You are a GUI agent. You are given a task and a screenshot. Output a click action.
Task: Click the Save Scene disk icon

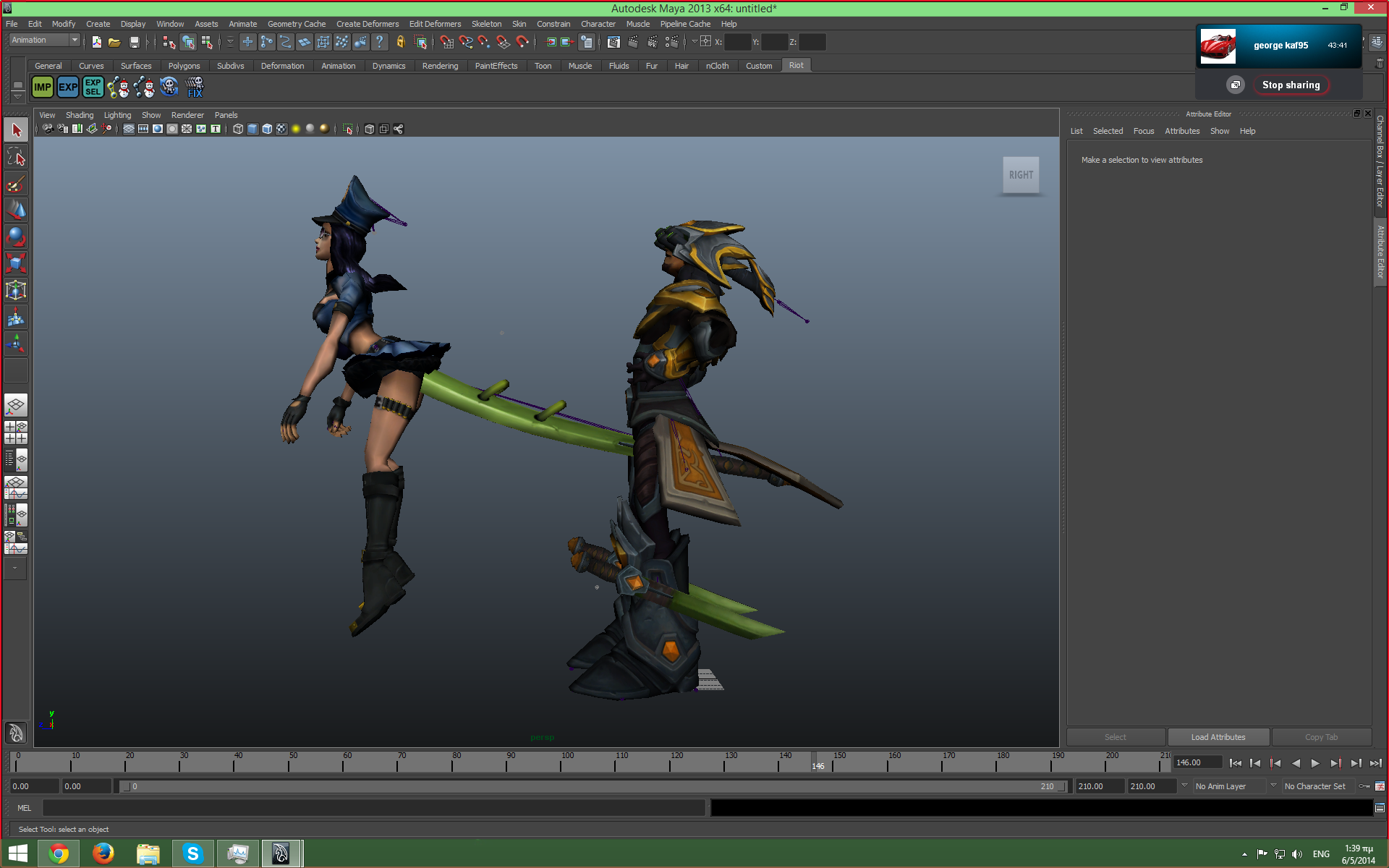[134, 42]
